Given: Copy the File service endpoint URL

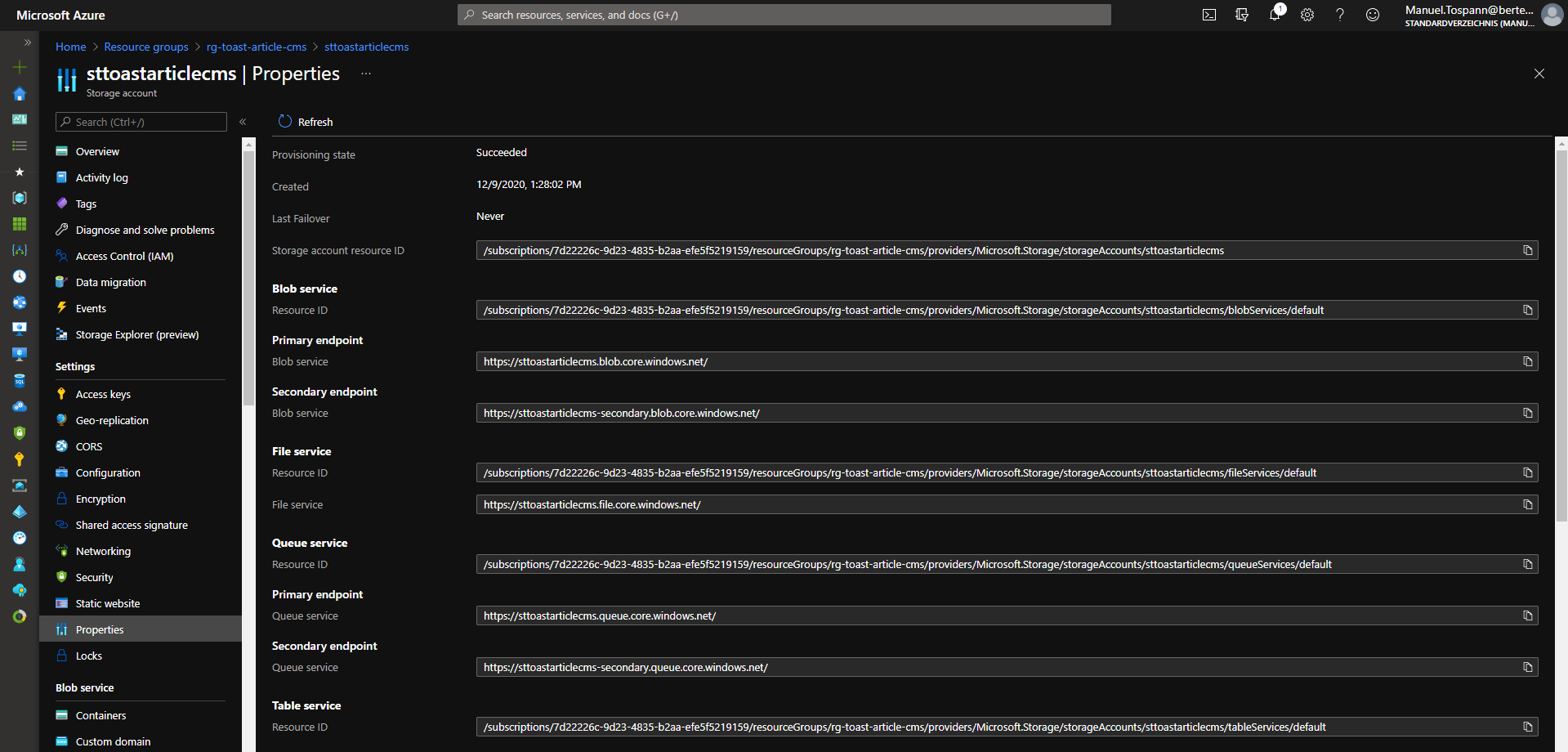Looking at the screenshot, I should [x=1527, y=504].
